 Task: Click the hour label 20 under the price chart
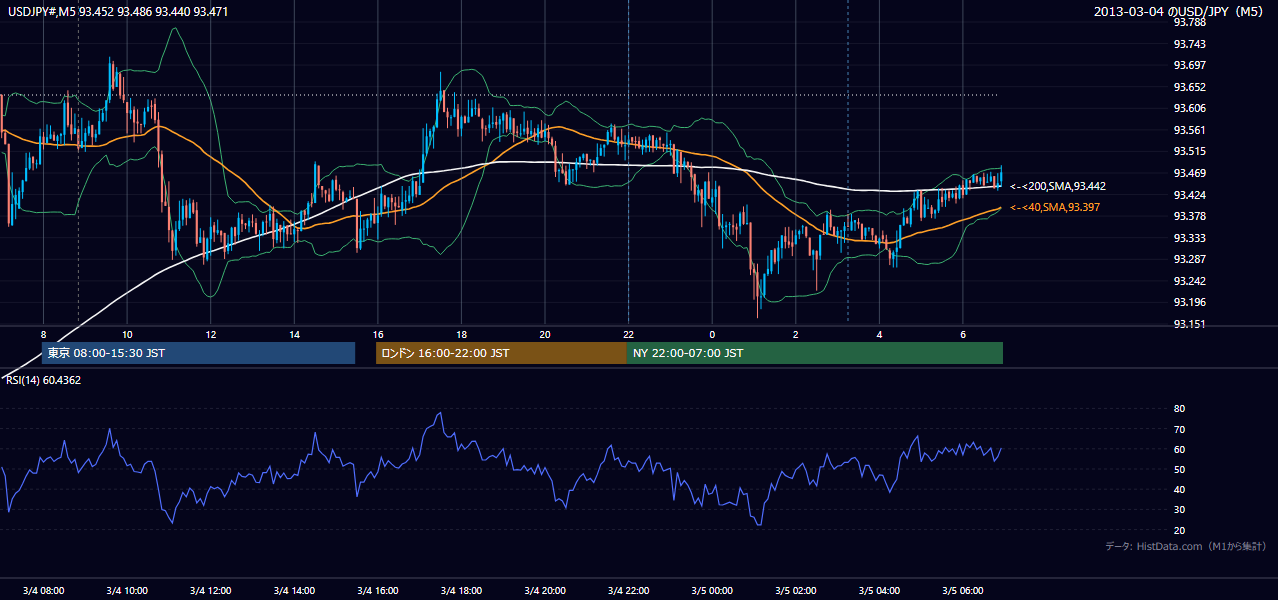[544, 334]
